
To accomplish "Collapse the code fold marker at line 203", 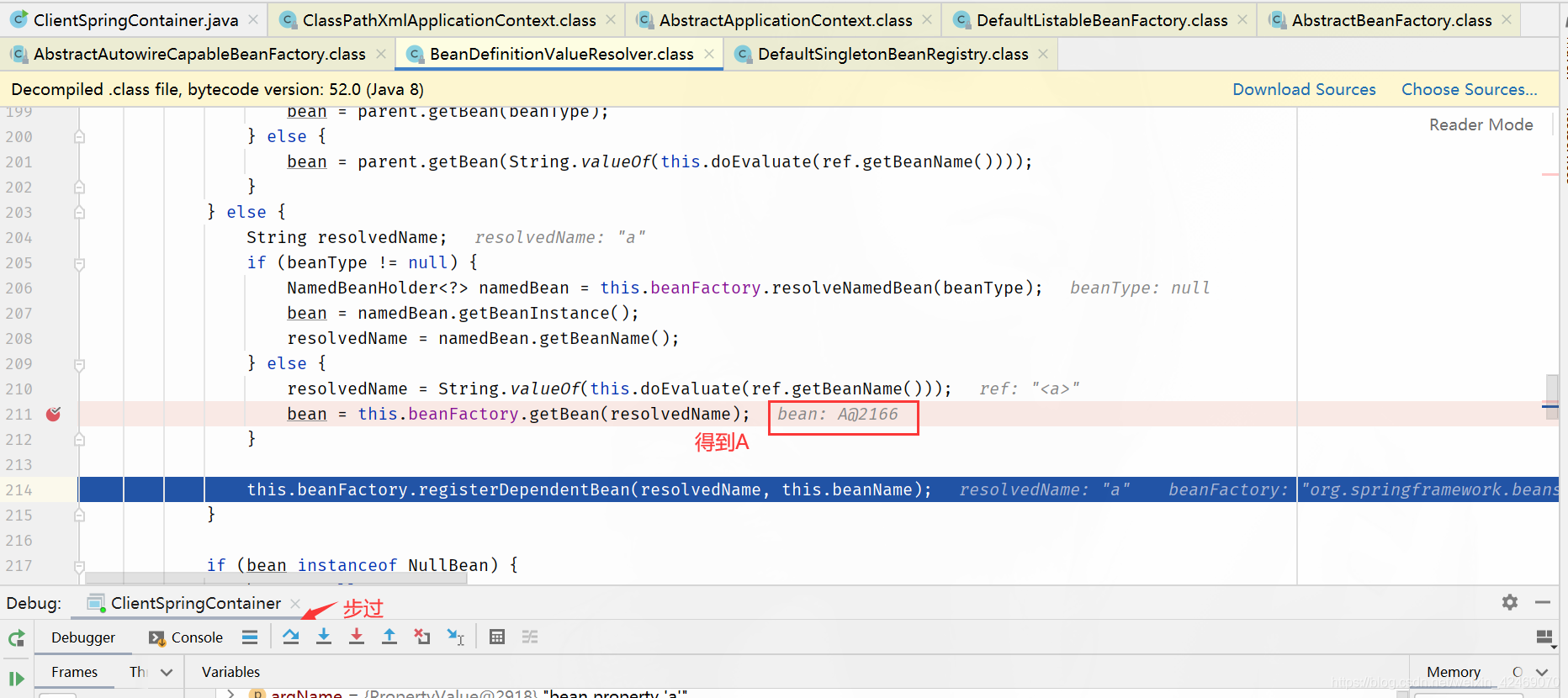I will pyautogui.click(x=79, y=213).
